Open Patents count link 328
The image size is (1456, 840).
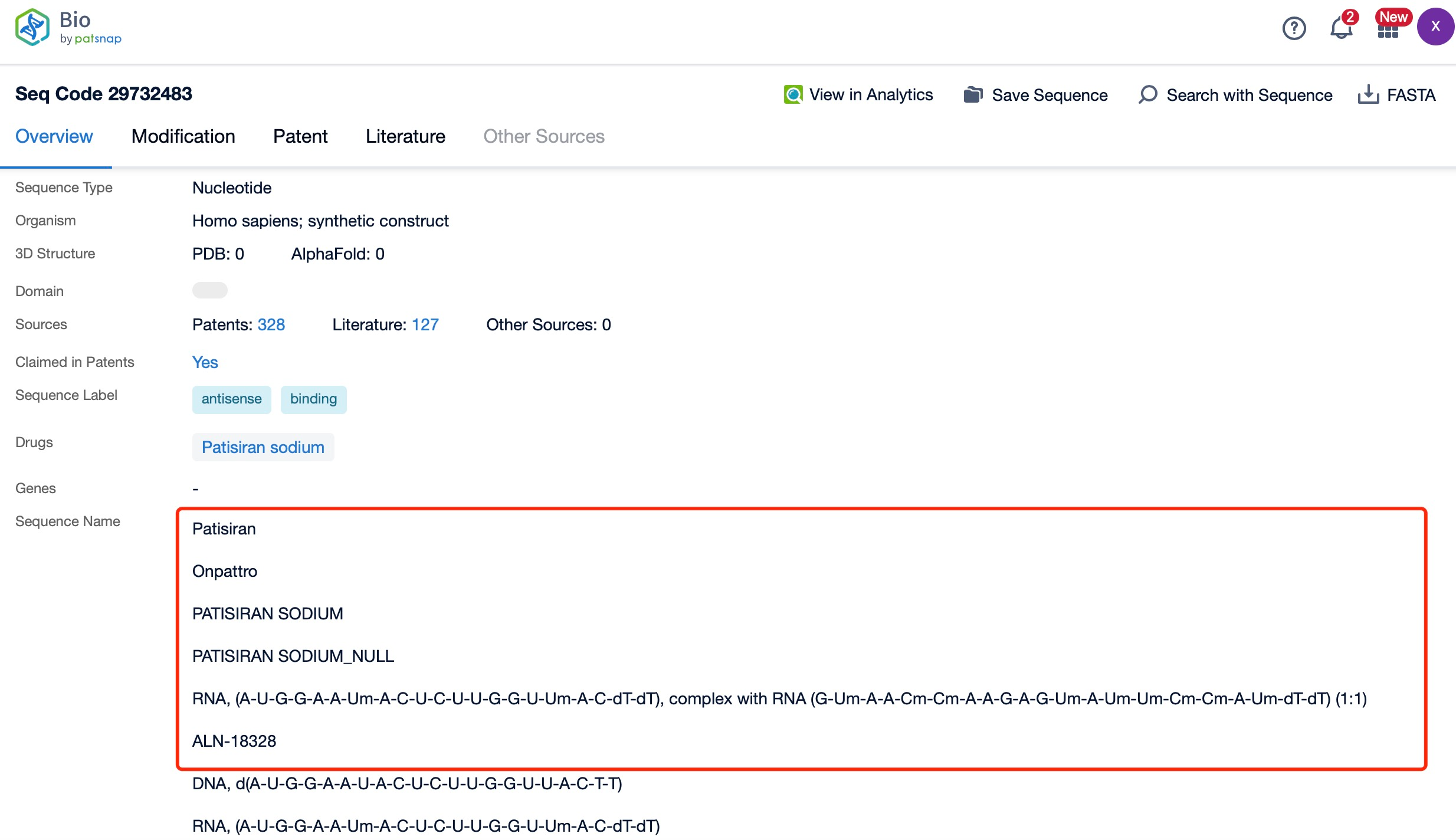point(271,324)
